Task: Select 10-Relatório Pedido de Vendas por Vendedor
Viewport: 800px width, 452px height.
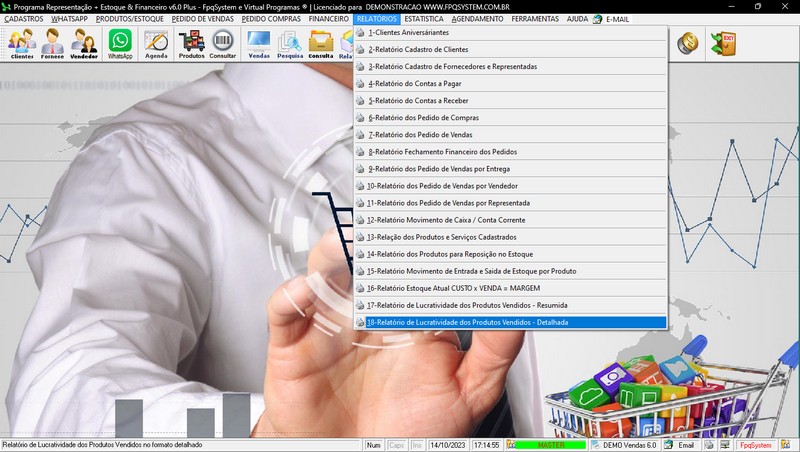Action: click(x=510, y=186)
